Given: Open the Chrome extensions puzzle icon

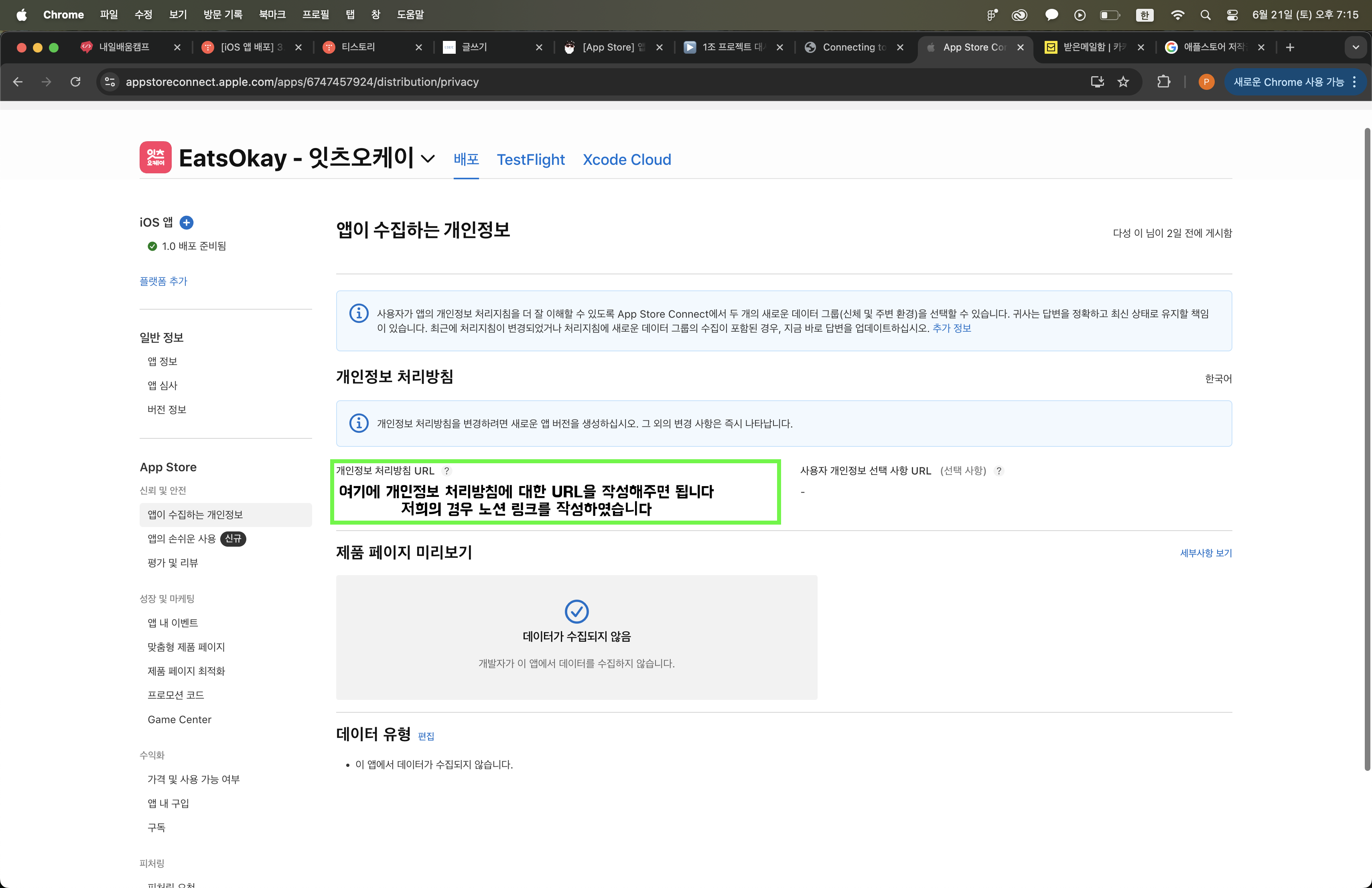Looking at the screenshot, I should click(x=1163, y=82).
